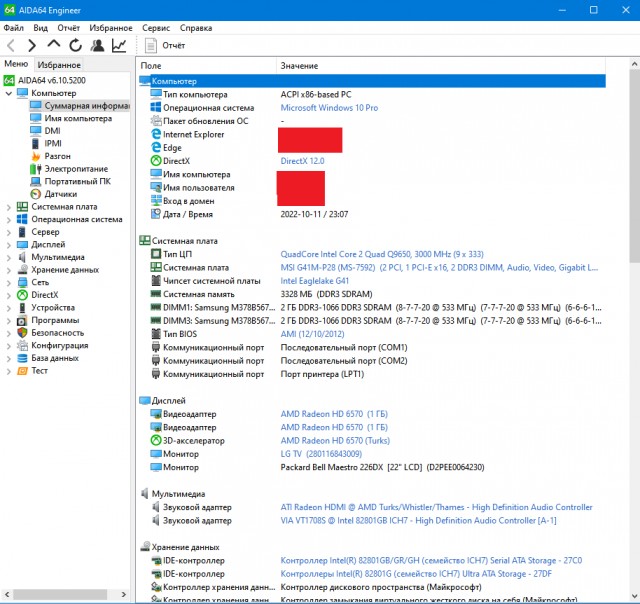
Task: Click the DirectX Xbox icon in tree
Action: click(22, 295)
